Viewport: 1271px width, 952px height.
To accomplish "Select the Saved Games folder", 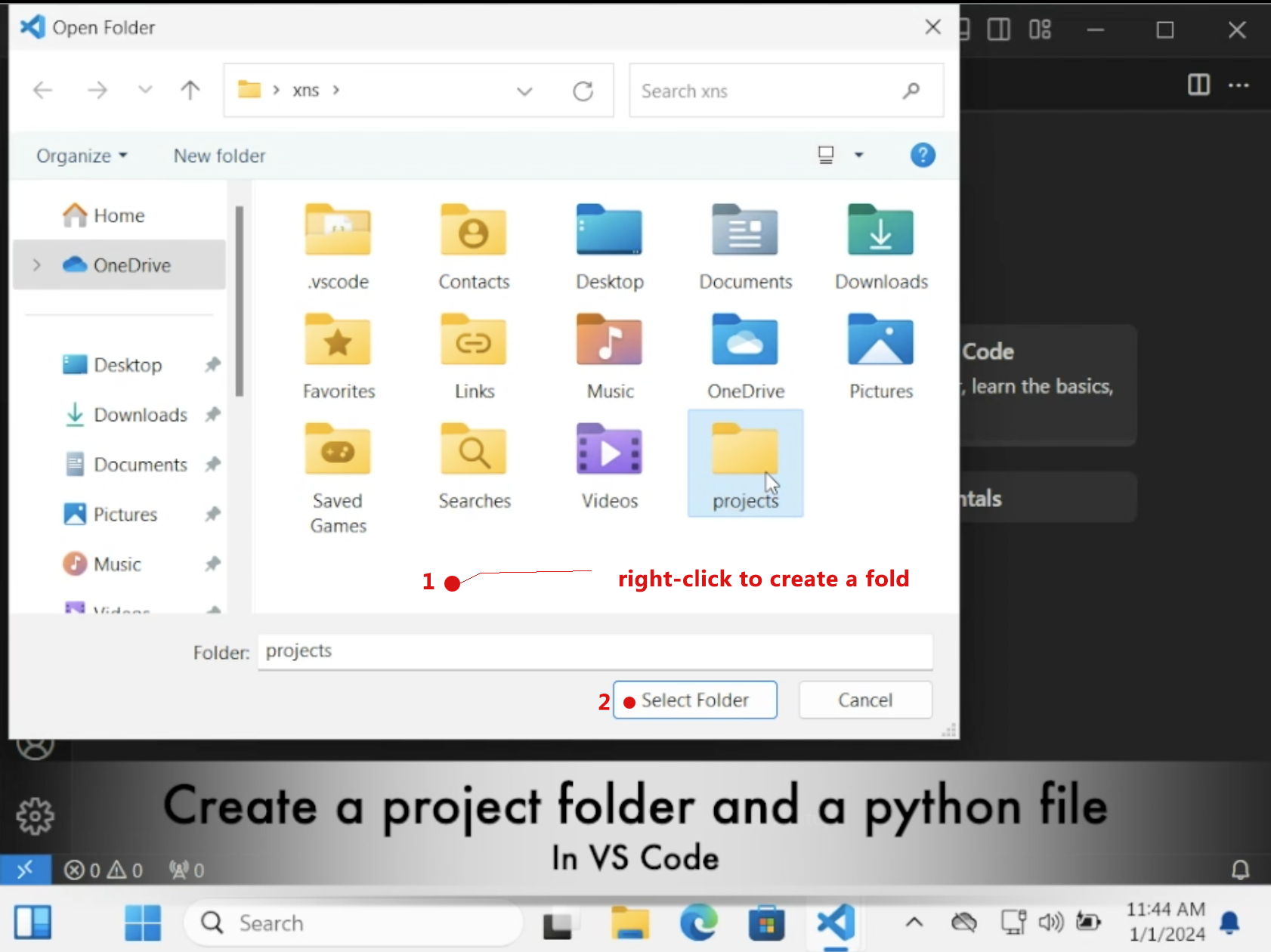I will pyautogui.click(x=338, y=479).
